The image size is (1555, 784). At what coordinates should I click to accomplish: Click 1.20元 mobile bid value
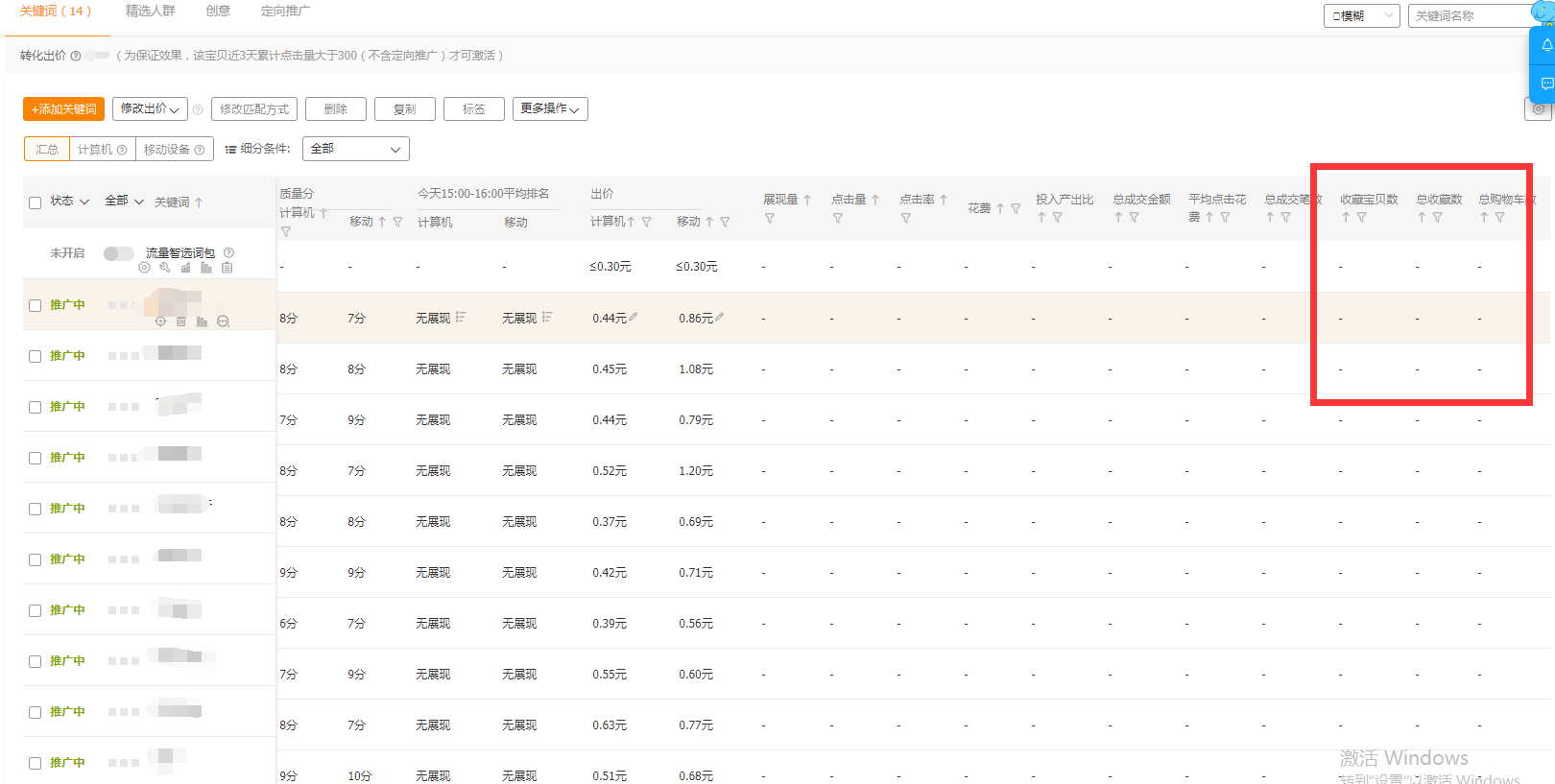[x=696, y=471]
